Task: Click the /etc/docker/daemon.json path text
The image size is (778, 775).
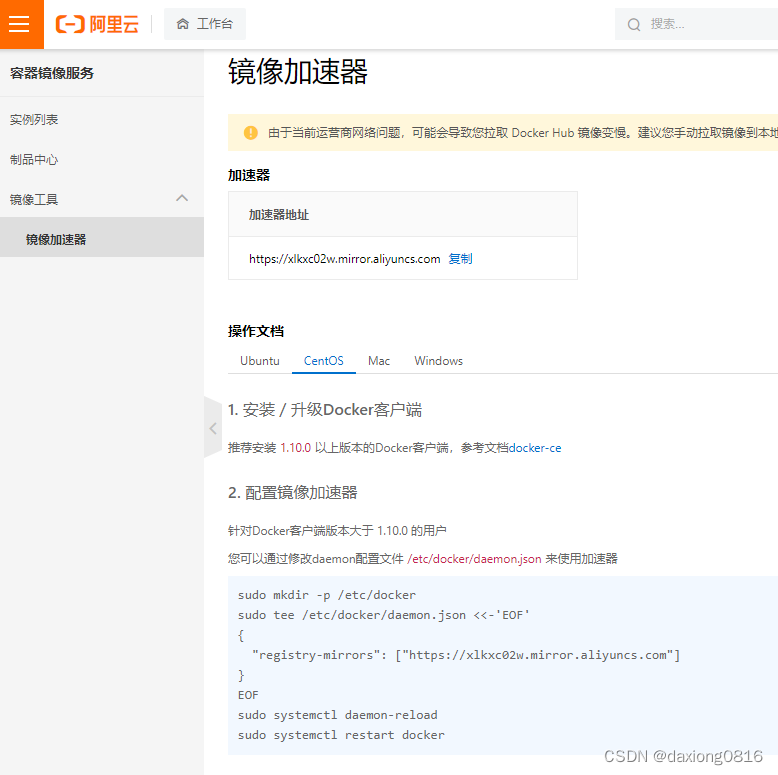Action: click(x=474, y=559)
